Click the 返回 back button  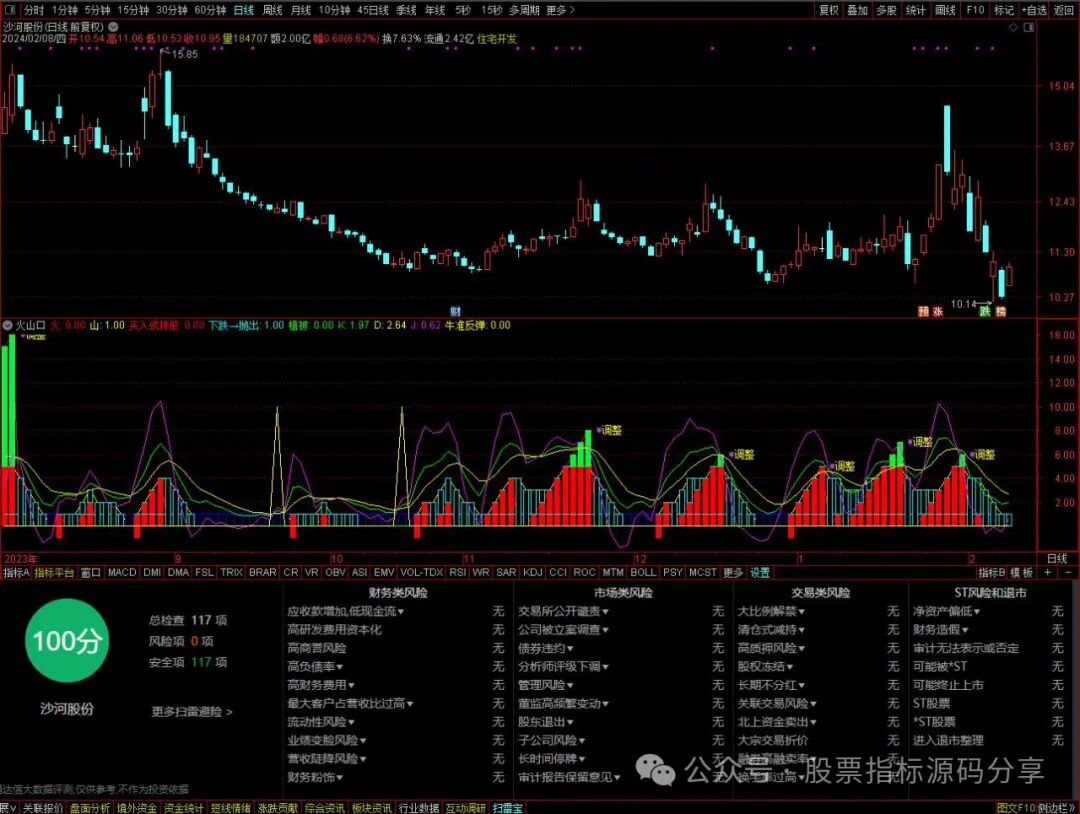[1064, 10]
